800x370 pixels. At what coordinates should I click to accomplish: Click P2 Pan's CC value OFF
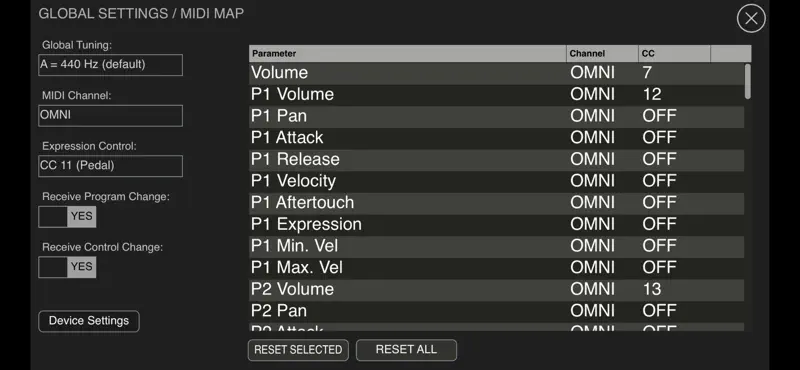[x=659, y=311]
